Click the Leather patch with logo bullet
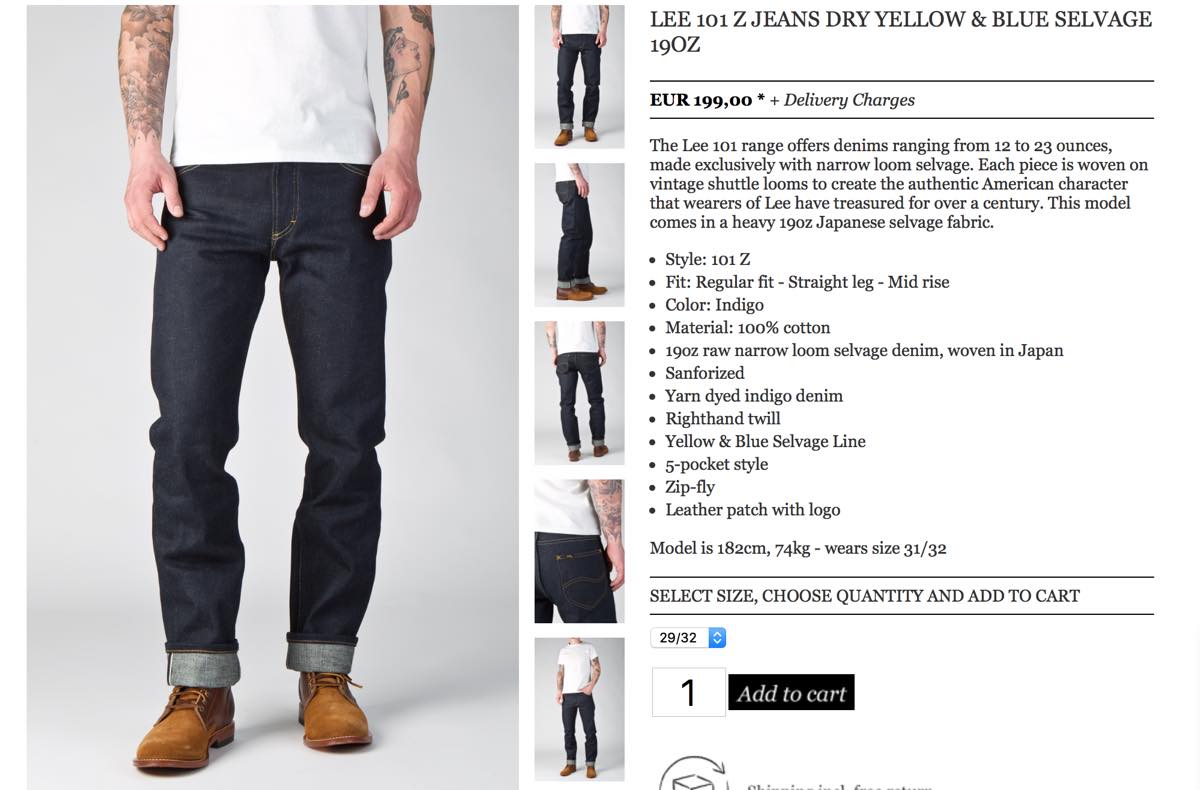The image size is (1200, 790). (752, 510)
